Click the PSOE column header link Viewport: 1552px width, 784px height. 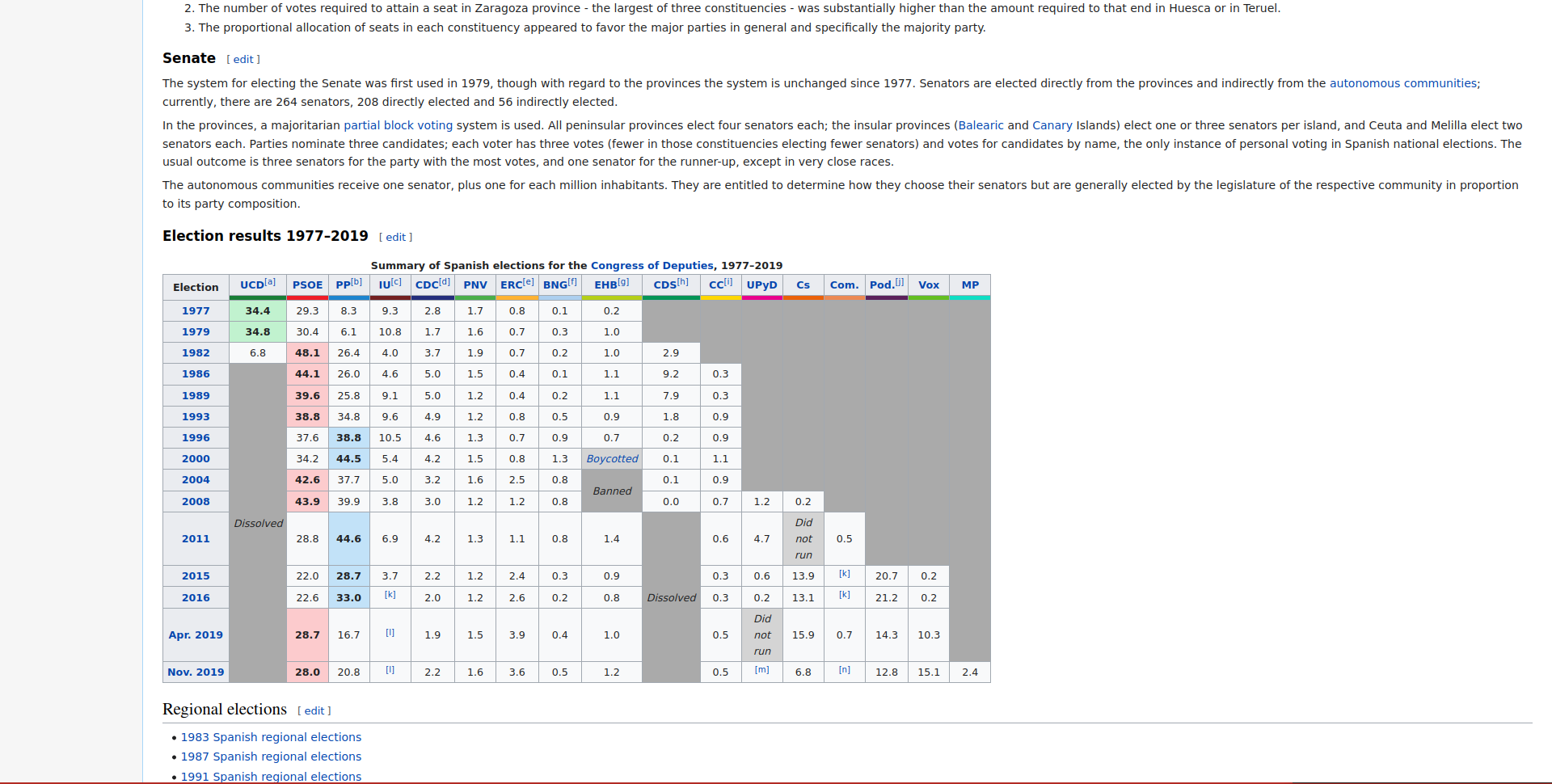coord(307,285)
